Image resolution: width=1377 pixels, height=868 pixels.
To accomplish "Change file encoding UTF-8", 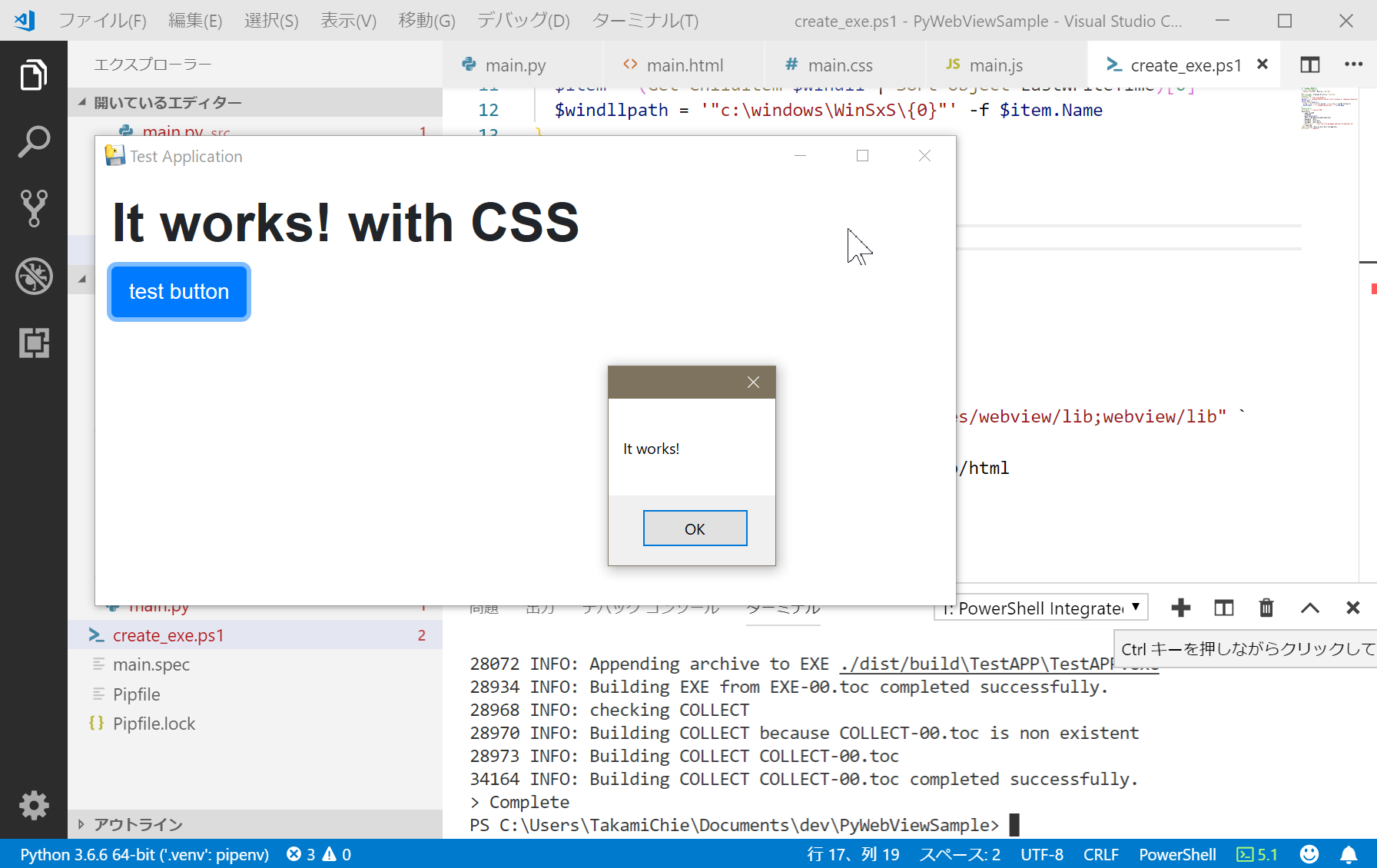I will [1042, 854].
